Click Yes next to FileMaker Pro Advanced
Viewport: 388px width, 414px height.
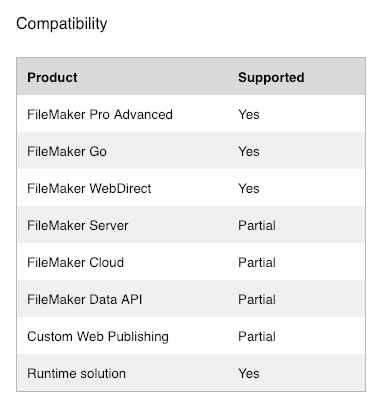coord(249,115)
